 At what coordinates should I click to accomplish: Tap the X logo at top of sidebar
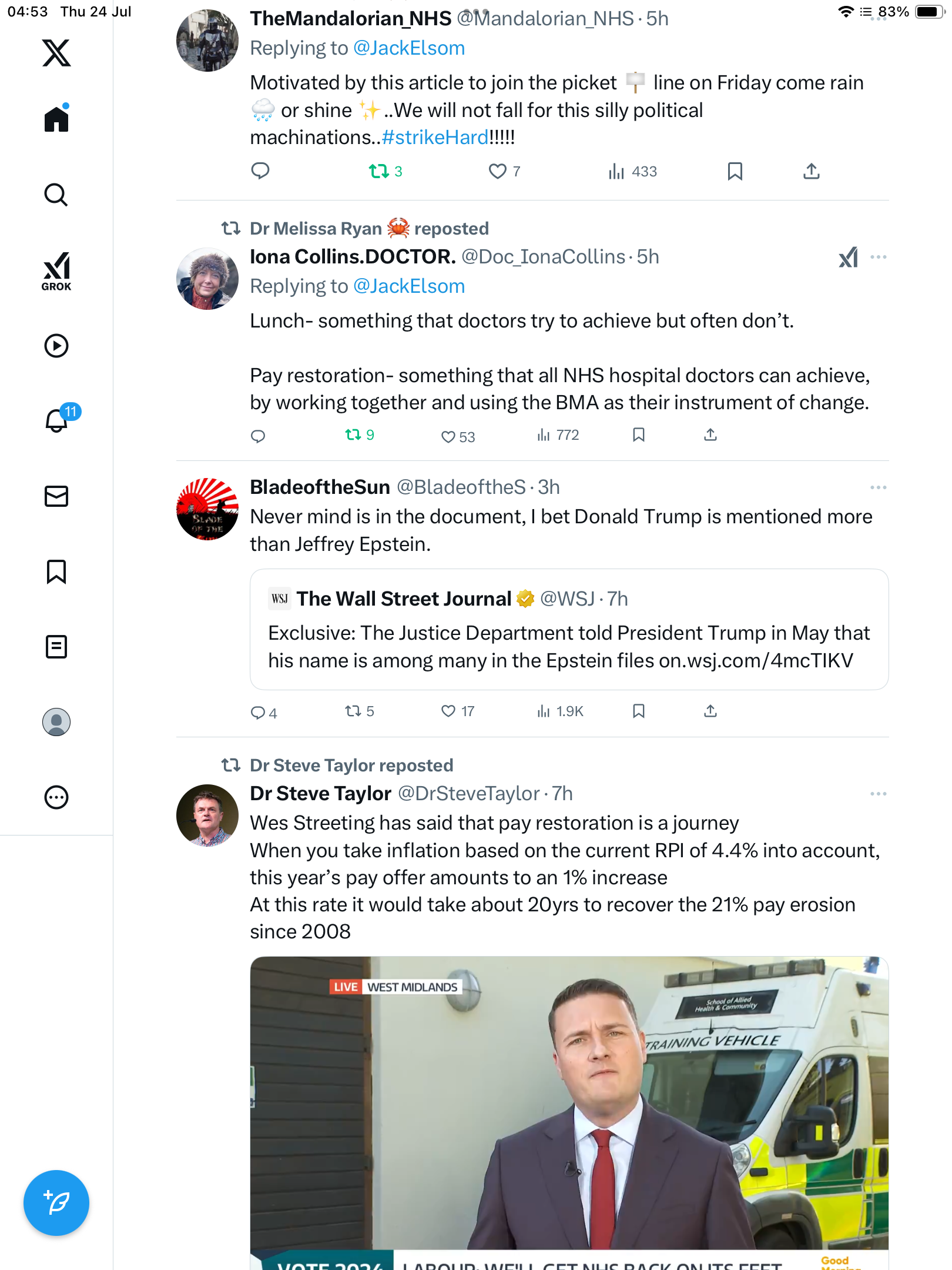coord(56,53)
